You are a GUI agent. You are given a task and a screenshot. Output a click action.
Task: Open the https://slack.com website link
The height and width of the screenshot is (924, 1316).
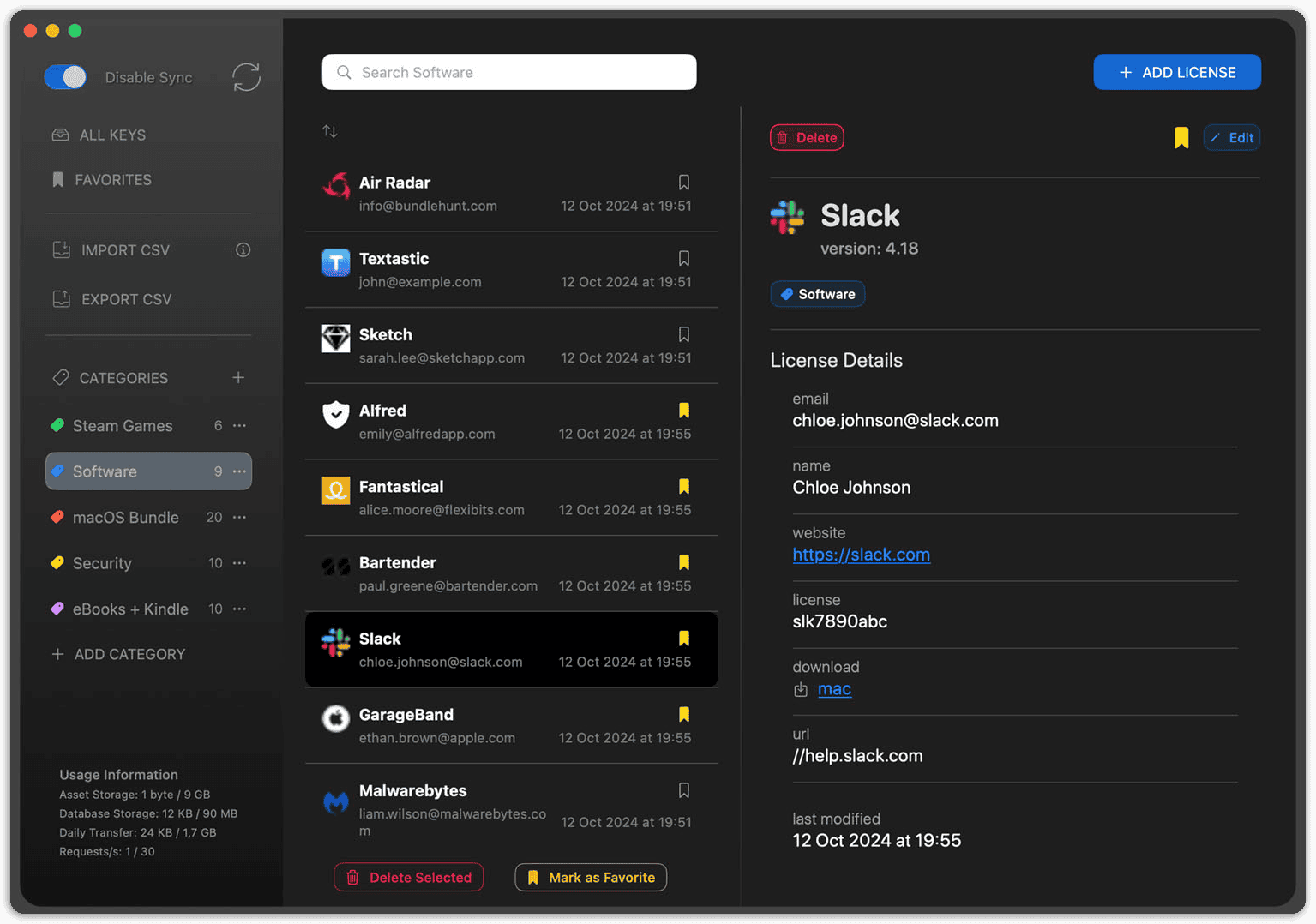(x=861, y=555)
